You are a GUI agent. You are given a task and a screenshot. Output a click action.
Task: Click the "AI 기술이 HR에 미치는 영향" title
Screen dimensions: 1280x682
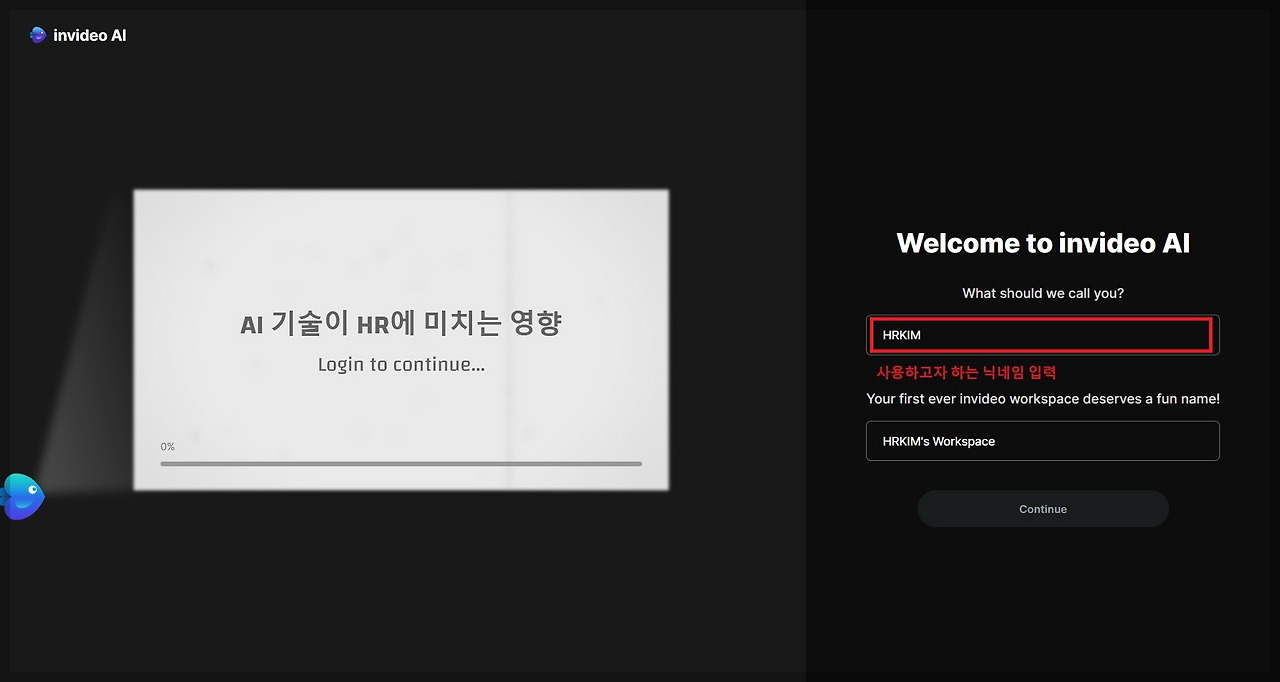(401, 323)
